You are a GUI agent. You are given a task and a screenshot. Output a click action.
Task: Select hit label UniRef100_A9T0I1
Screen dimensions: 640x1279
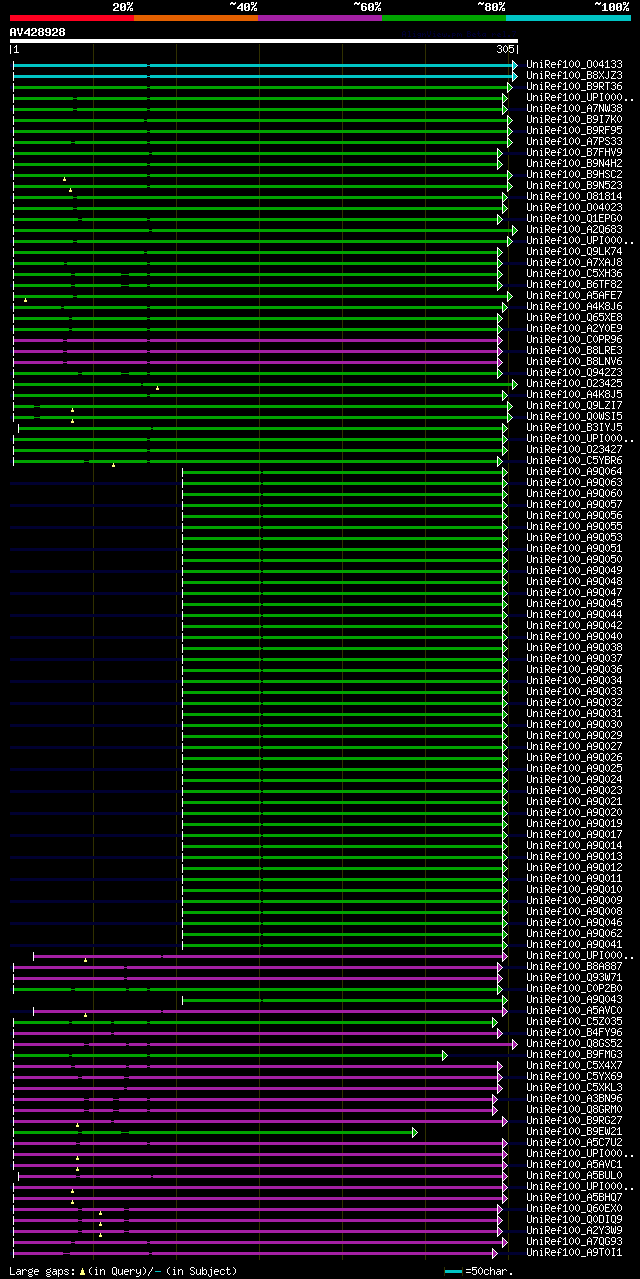coord(574,1252)
